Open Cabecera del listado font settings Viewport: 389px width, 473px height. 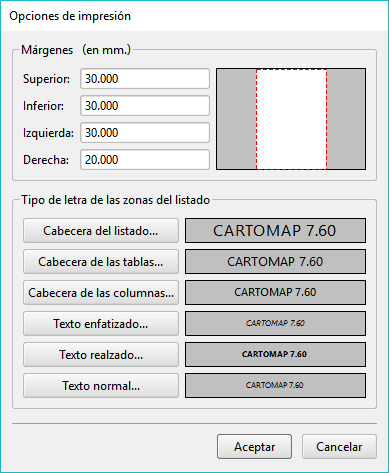pyautogui.click(x=101, y=231)
